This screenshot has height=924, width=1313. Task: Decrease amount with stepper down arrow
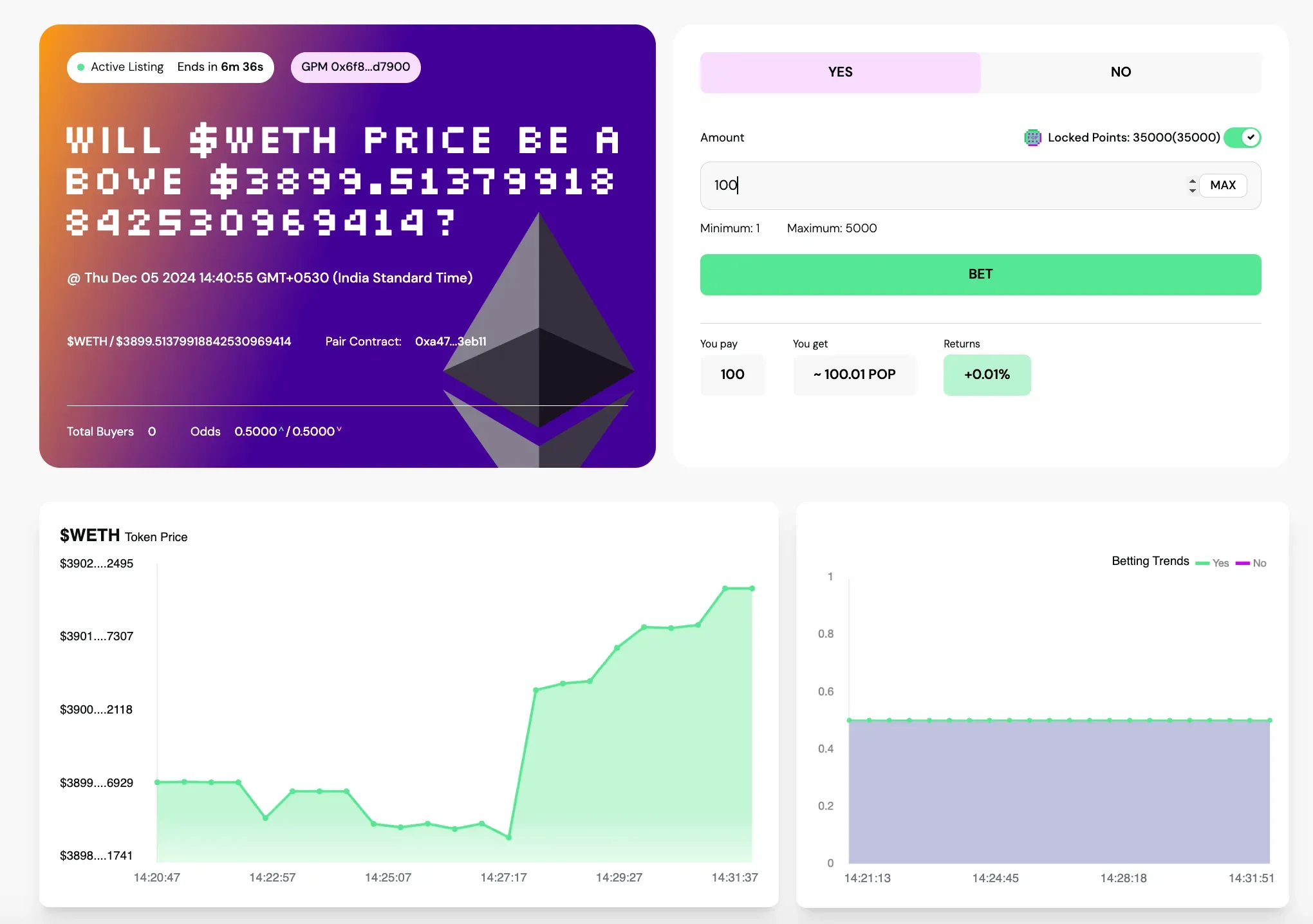coord(1192,190)
